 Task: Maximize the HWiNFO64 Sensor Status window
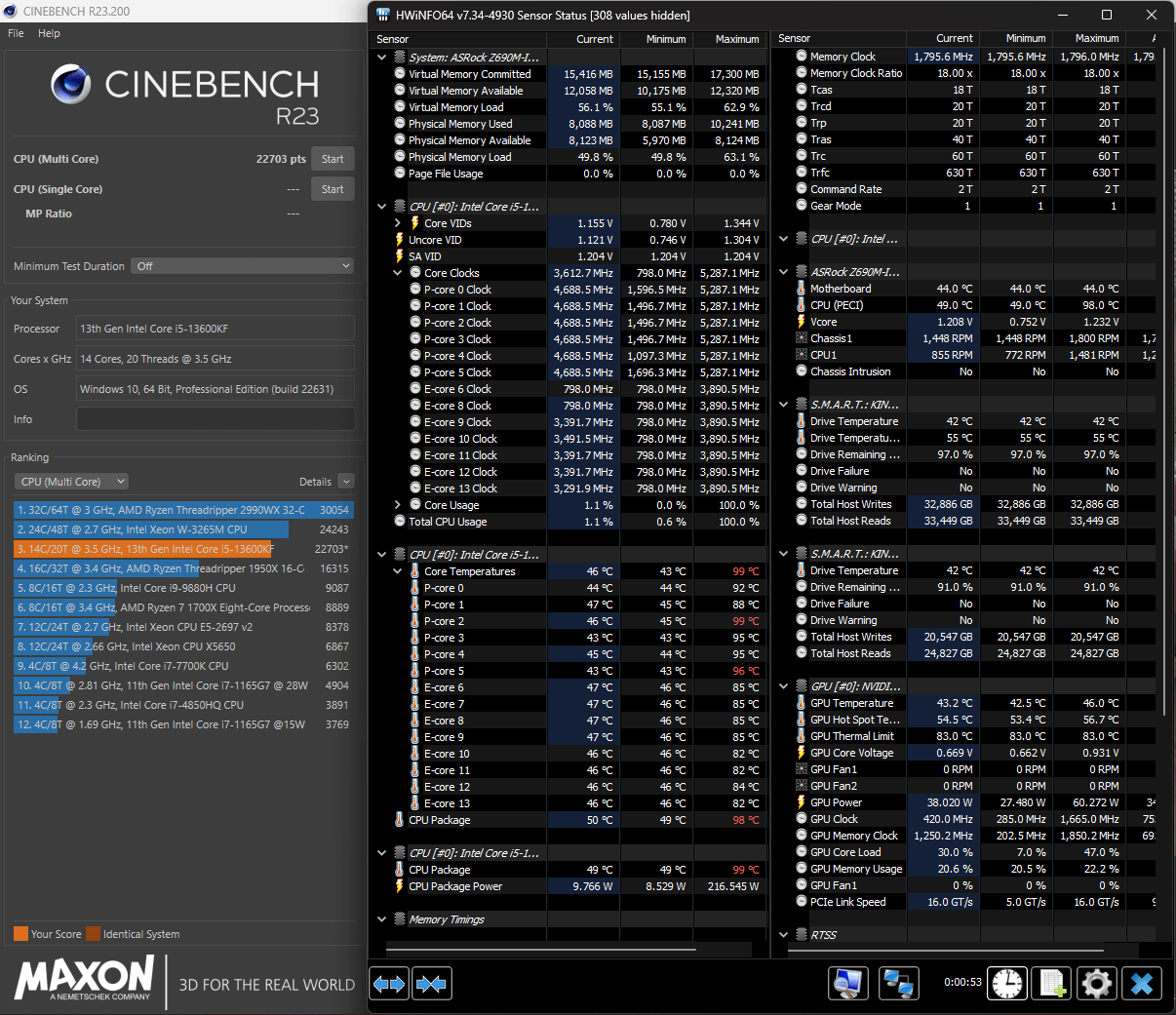1107,15
